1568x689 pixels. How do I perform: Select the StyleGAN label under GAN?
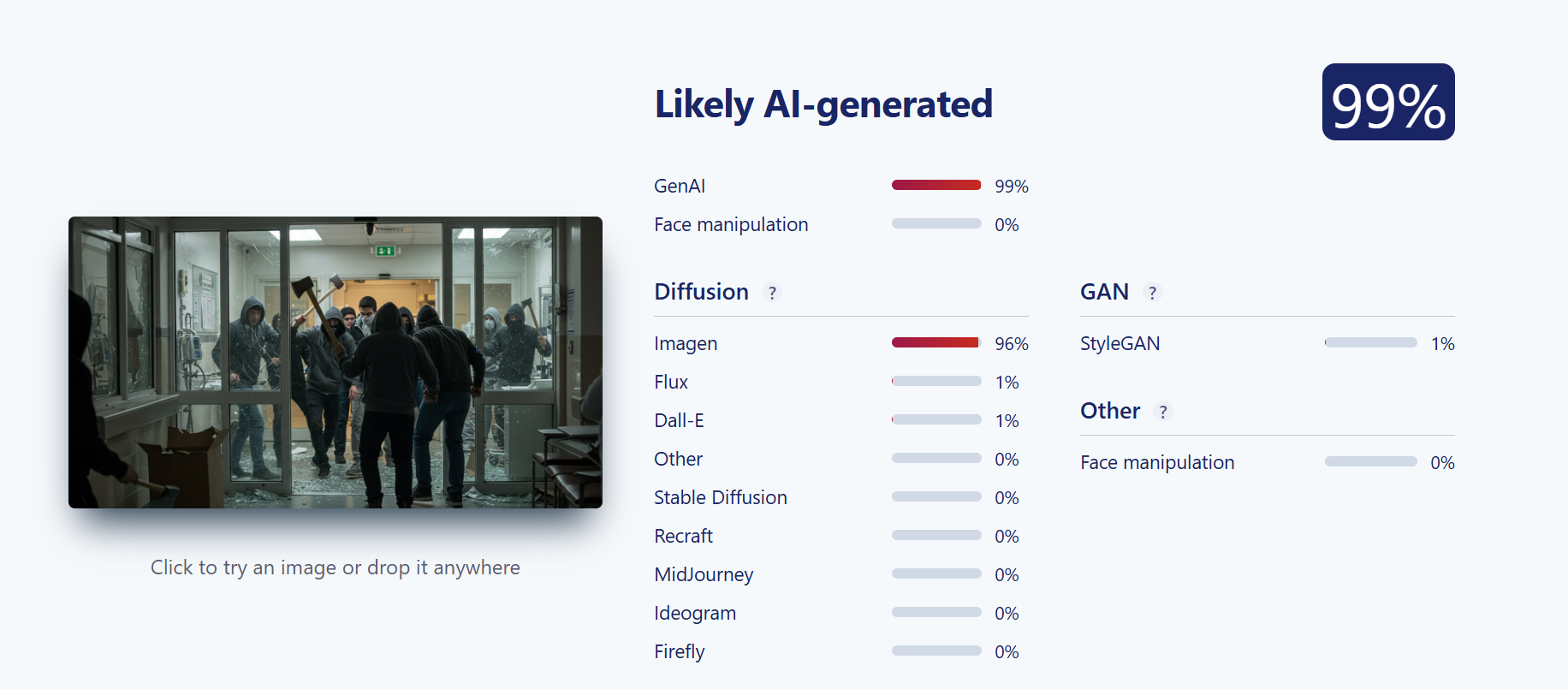click(x=1120, y=343)
